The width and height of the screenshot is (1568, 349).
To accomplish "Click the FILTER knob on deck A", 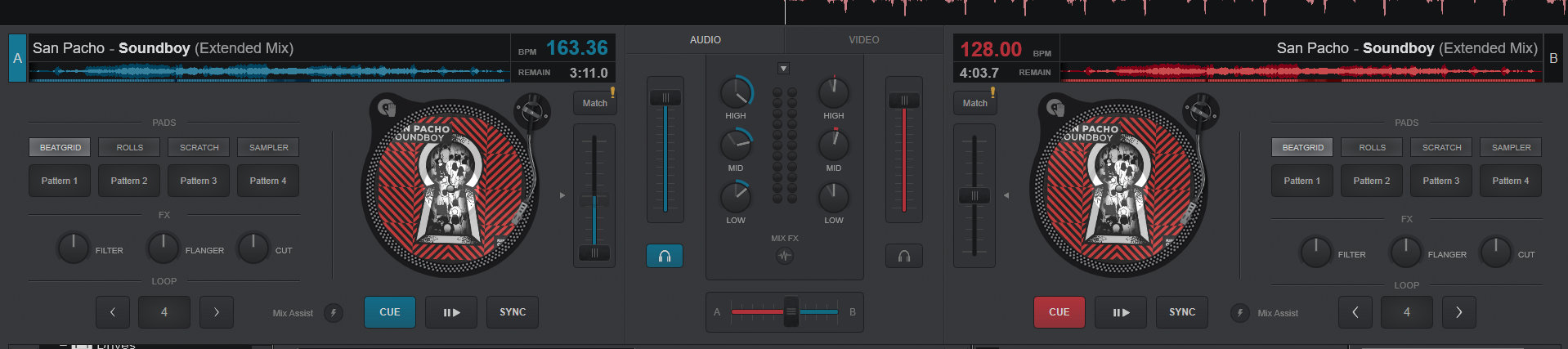I will tap(73, 248).
